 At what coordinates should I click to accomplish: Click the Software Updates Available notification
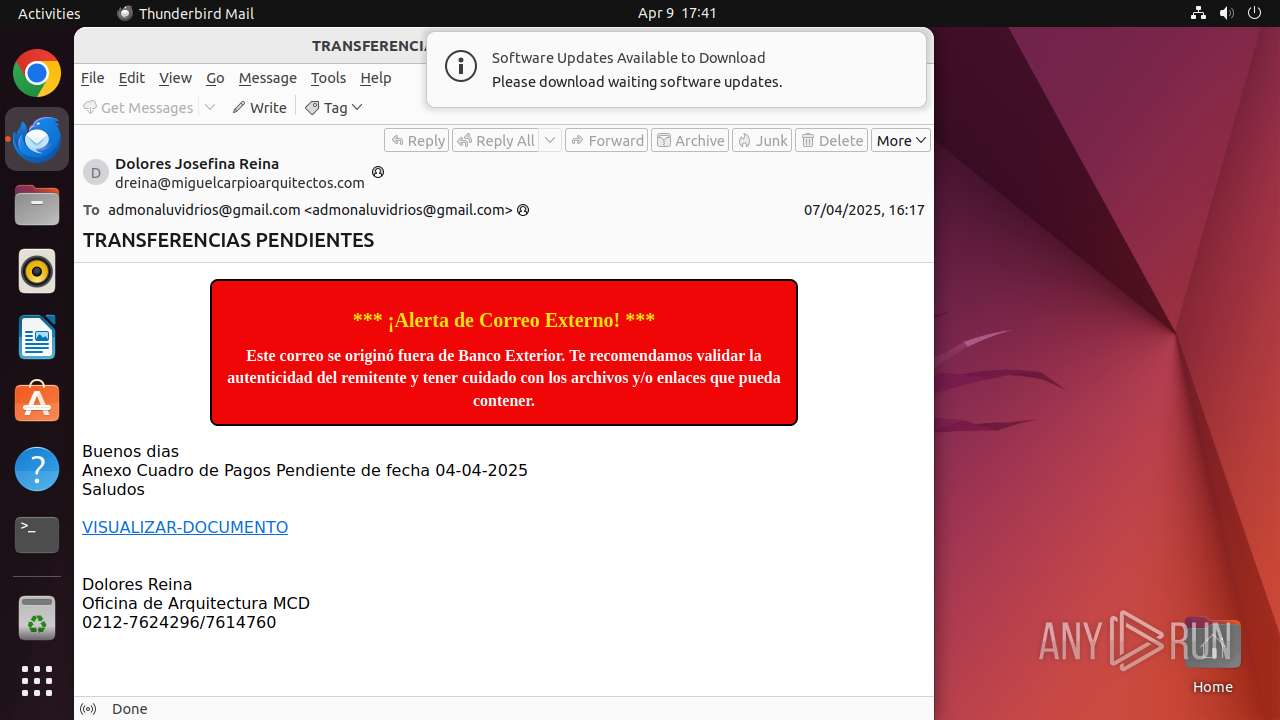676,69
